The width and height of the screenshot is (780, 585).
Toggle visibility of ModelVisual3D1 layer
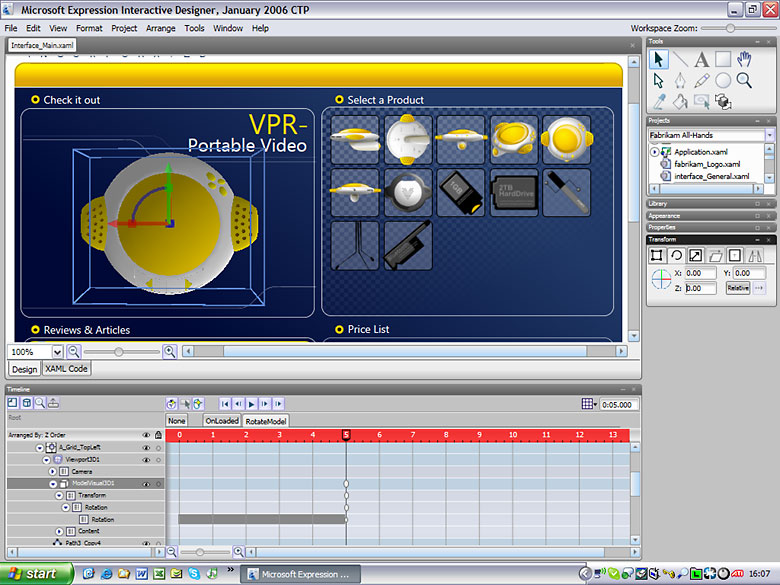[146, 483]
